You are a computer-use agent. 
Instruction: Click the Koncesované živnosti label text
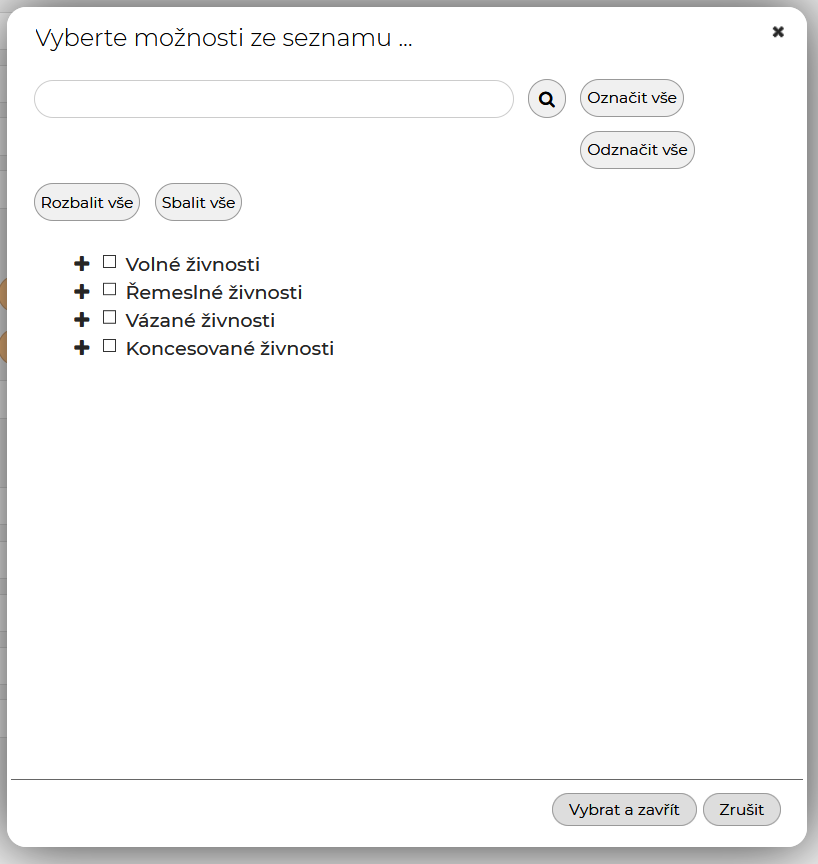click(230, 348)
